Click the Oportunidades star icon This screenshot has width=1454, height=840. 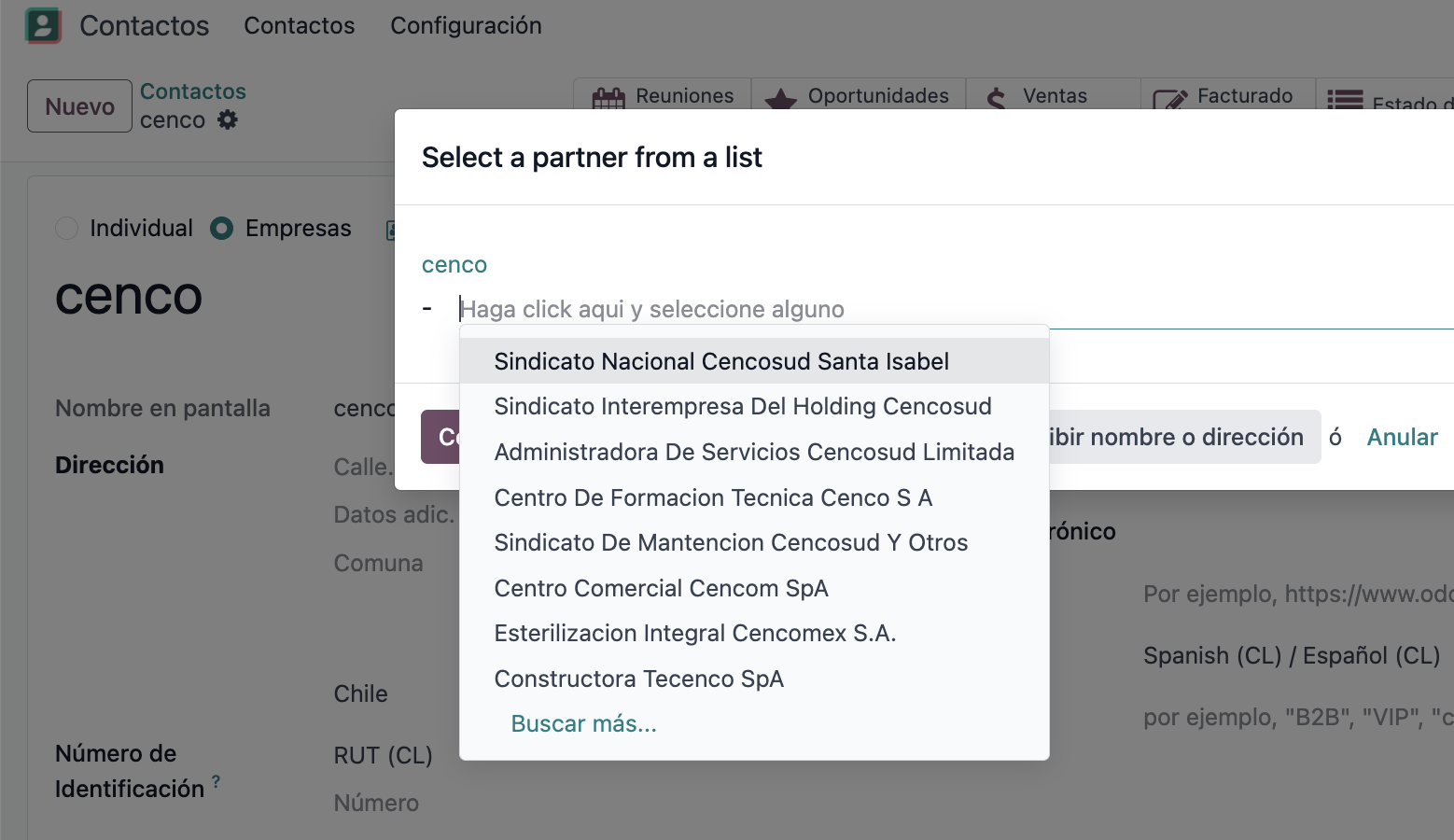pos(780,98)
